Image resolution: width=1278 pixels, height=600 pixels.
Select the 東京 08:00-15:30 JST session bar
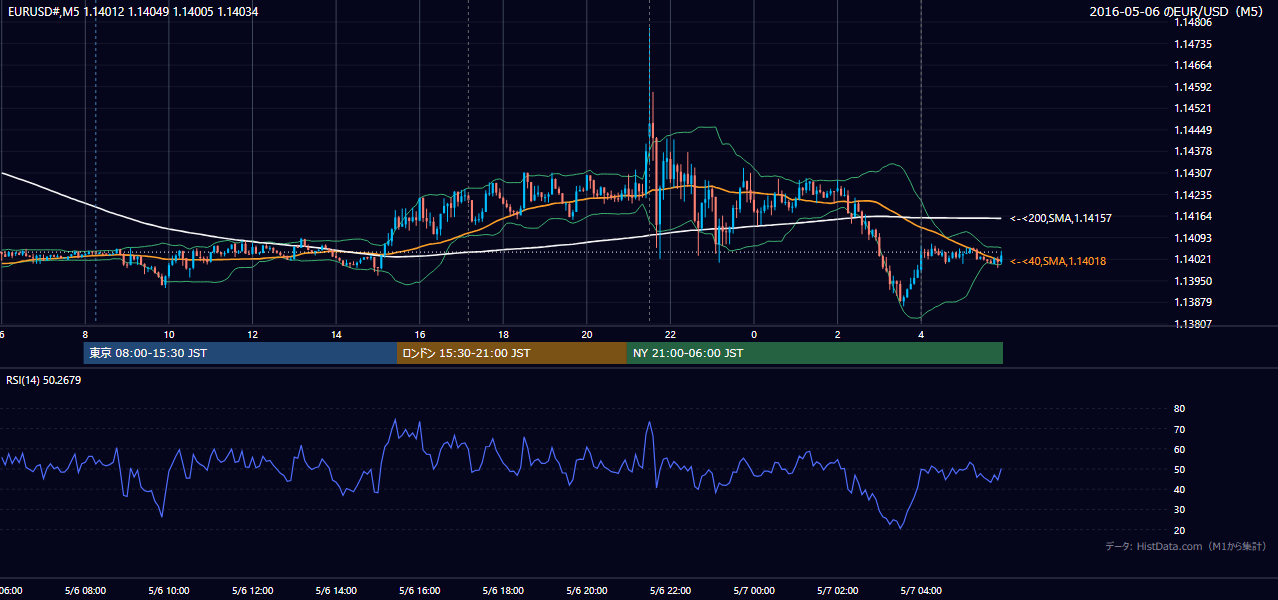[x=240, y=353]
